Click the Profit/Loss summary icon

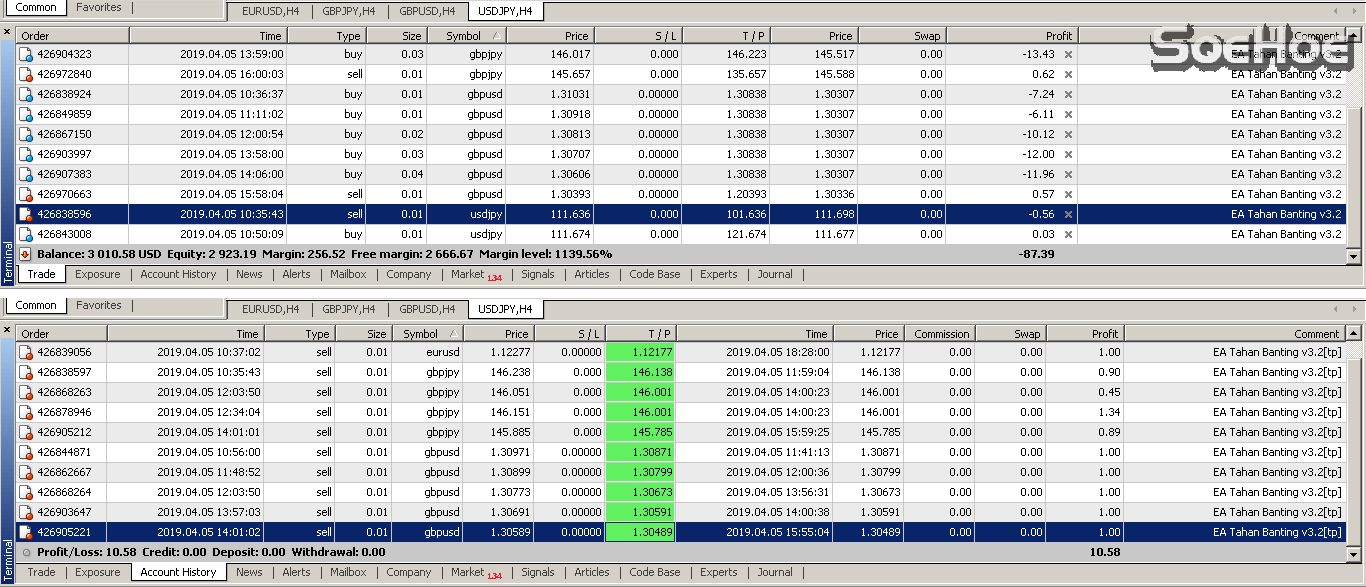[26, 552]
